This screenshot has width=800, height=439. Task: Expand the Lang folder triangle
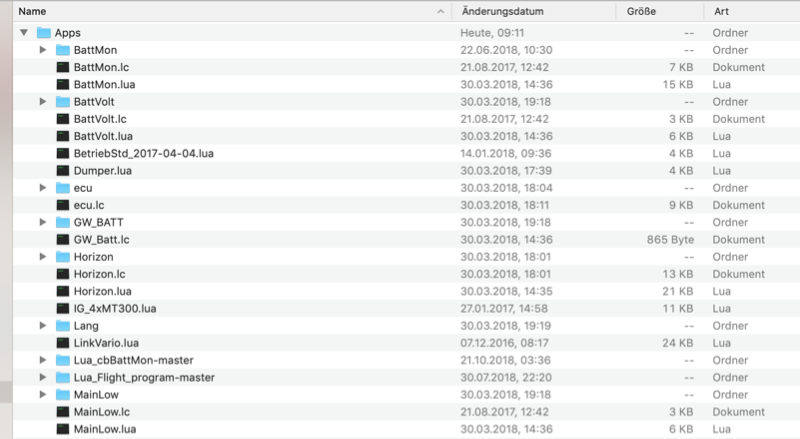[43, 326]
